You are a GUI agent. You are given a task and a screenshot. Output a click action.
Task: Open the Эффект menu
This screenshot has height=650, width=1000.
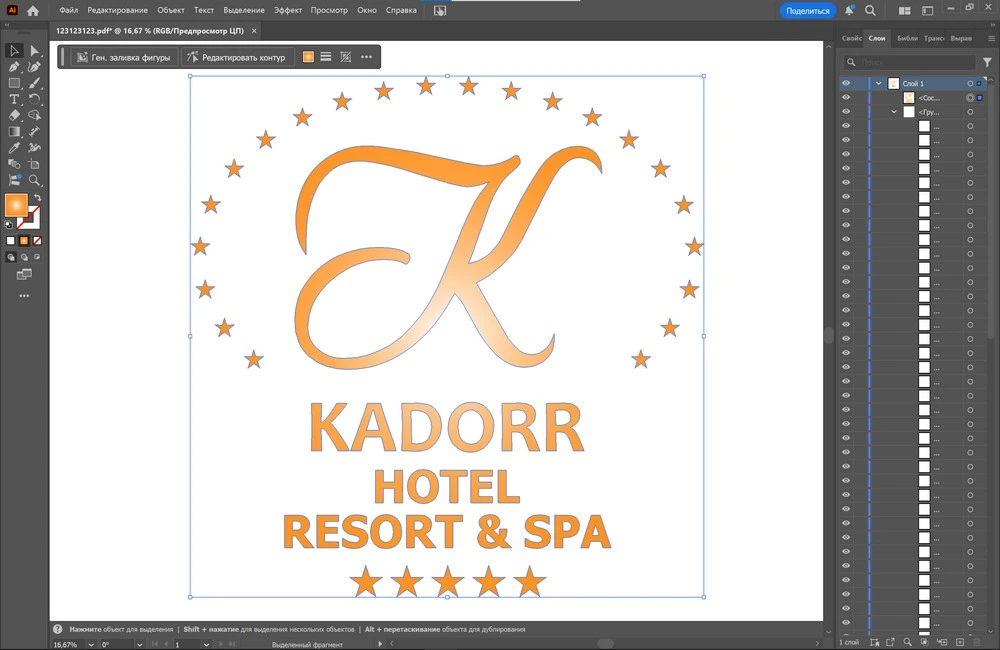point(288,10)
